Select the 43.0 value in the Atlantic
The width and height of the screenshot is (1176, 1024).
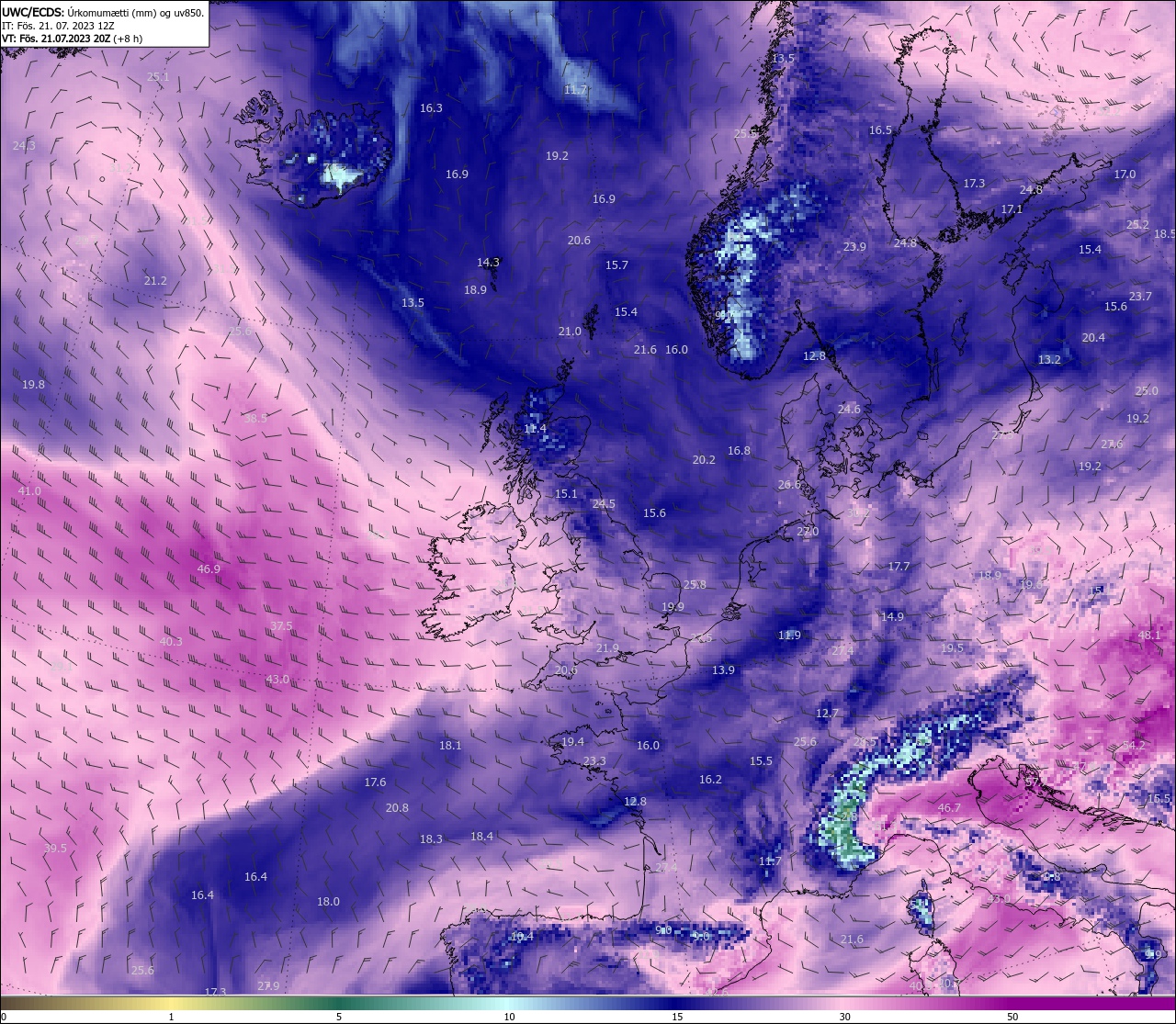(277, 680)
